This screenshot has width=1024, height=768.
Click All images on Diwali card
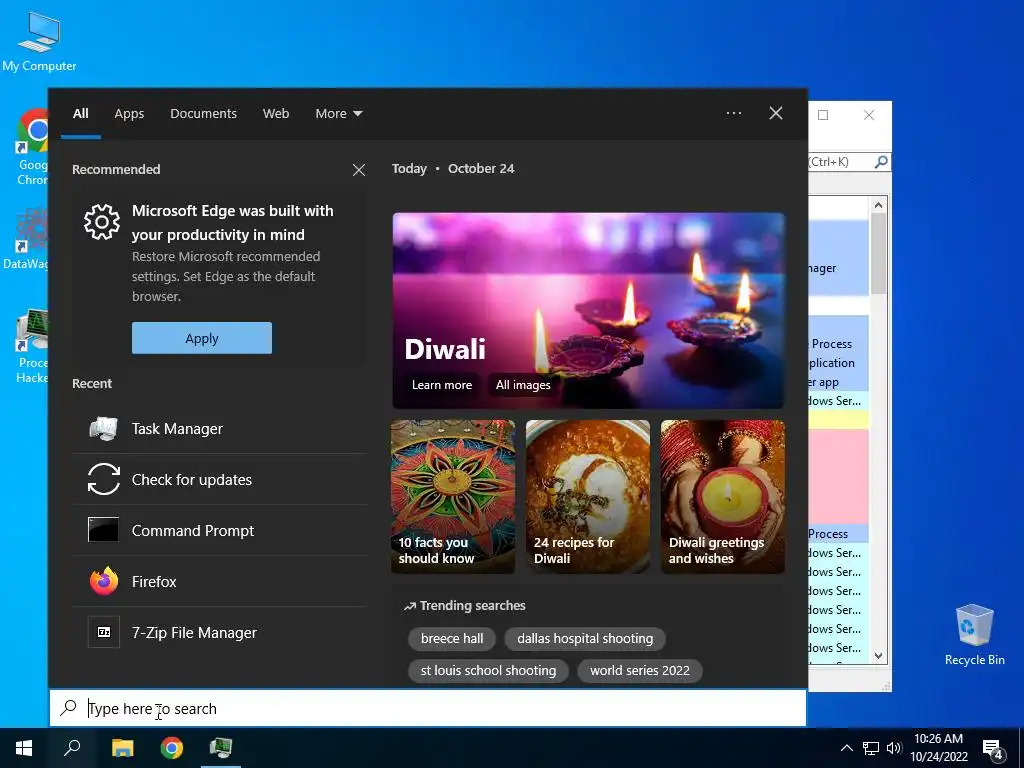(522, 385)
